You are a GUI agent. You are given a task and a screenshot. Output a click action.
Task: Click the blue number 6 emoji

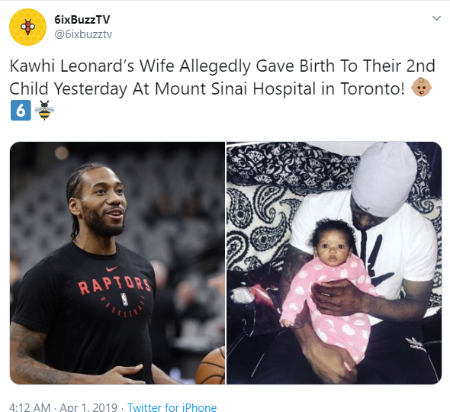(x=21, y=110)
